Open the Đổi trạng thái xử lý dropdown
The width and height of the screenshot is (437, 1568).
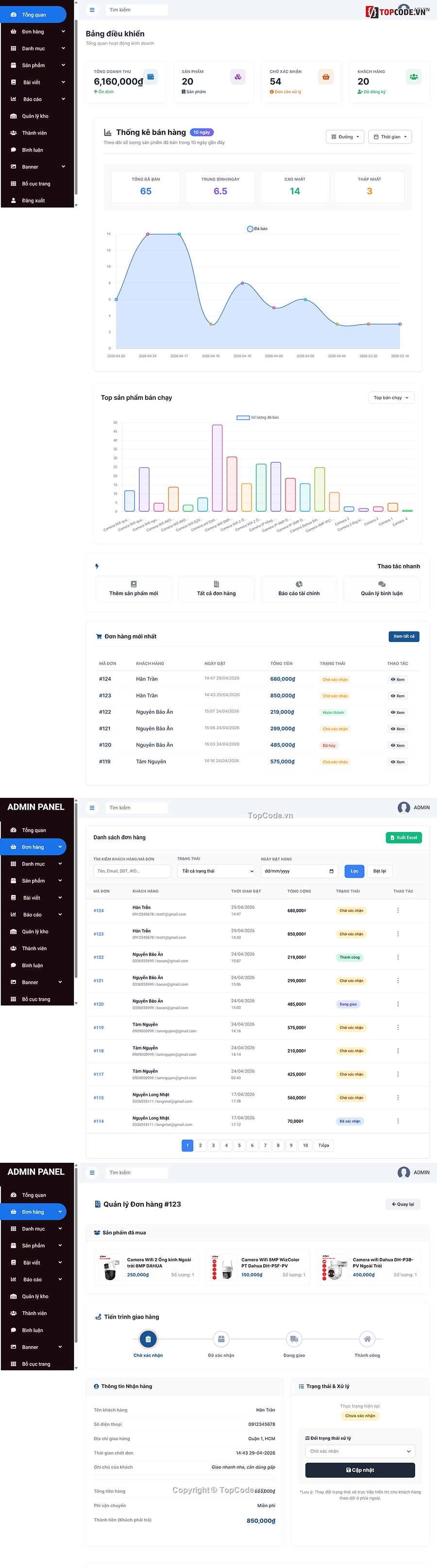tap(360, 1451)
